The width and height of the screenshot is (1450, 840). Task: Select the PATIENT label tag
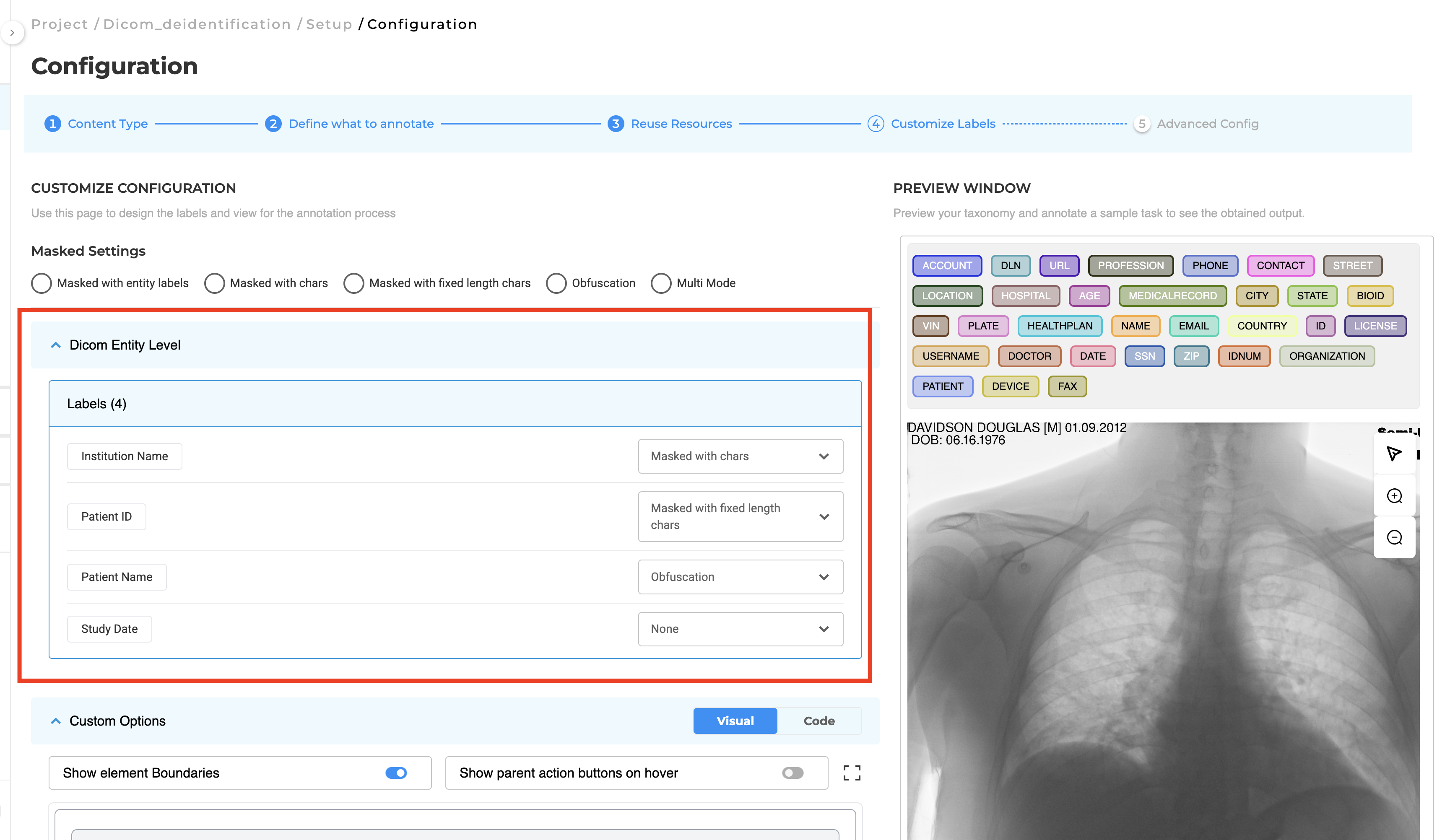coord(943,386)
